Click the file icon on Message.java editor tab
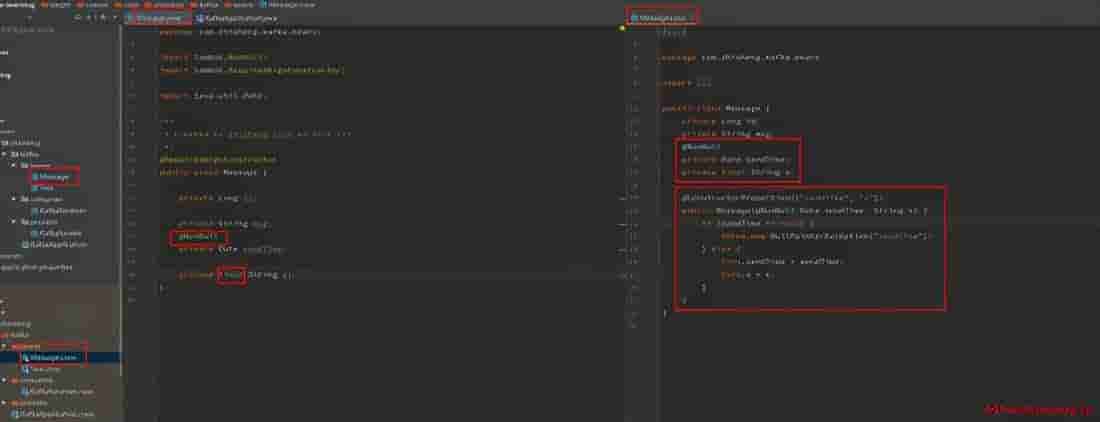Image resolution: width=1100 pixels, height=422 pixels. click(133, 18)
